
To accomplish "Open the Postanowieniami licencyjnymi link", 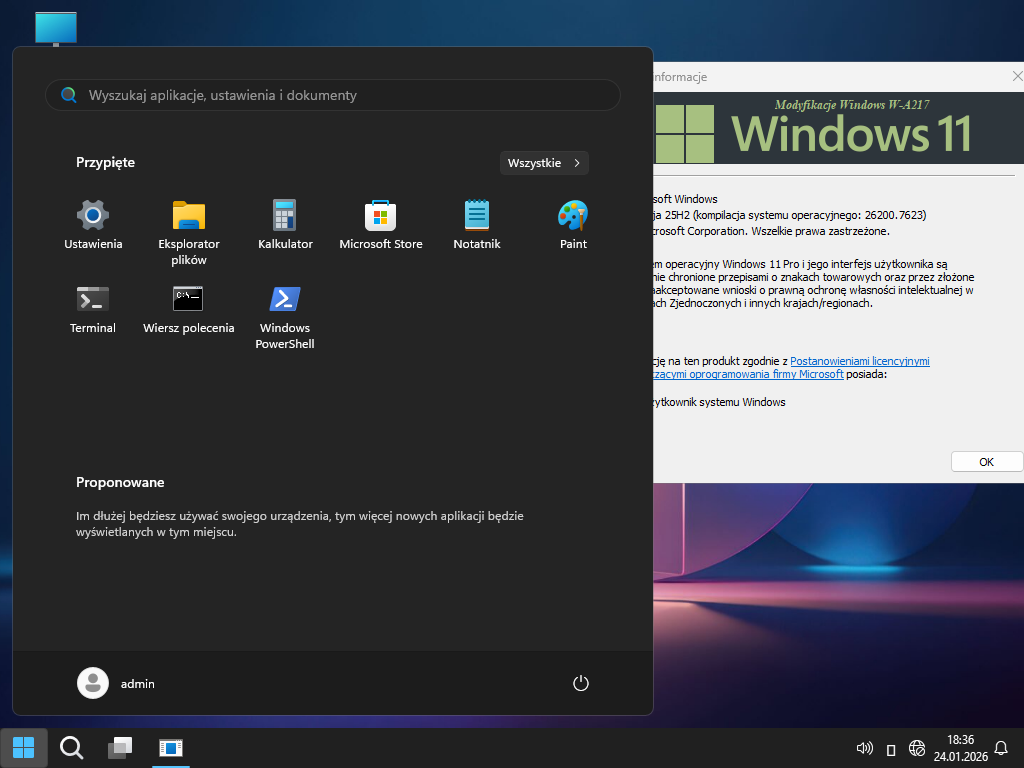I will pos(860,361).
